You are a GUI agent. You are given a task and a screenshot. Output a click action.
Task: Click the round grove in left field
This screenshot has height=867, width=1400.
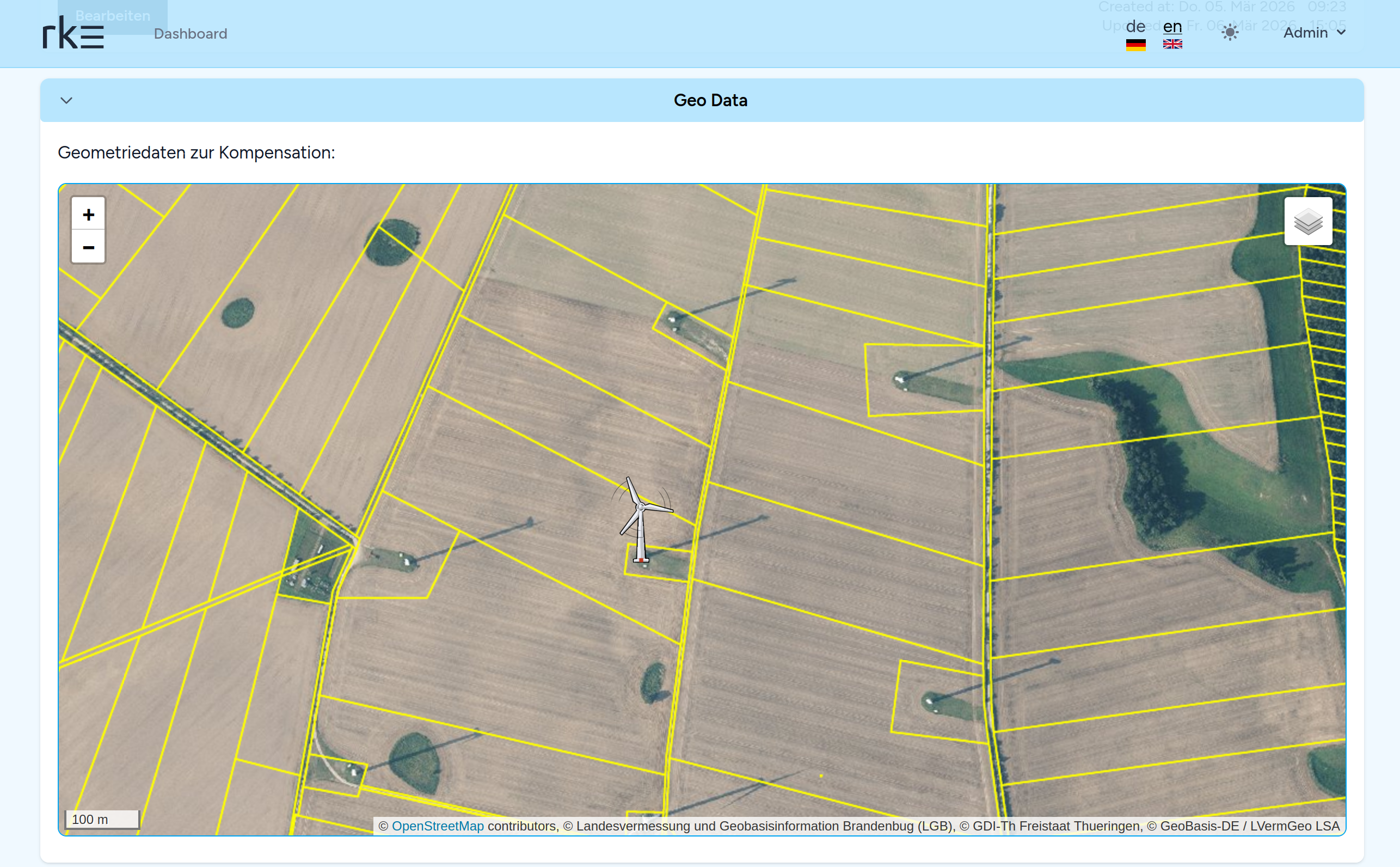click(x=237, y=313)
